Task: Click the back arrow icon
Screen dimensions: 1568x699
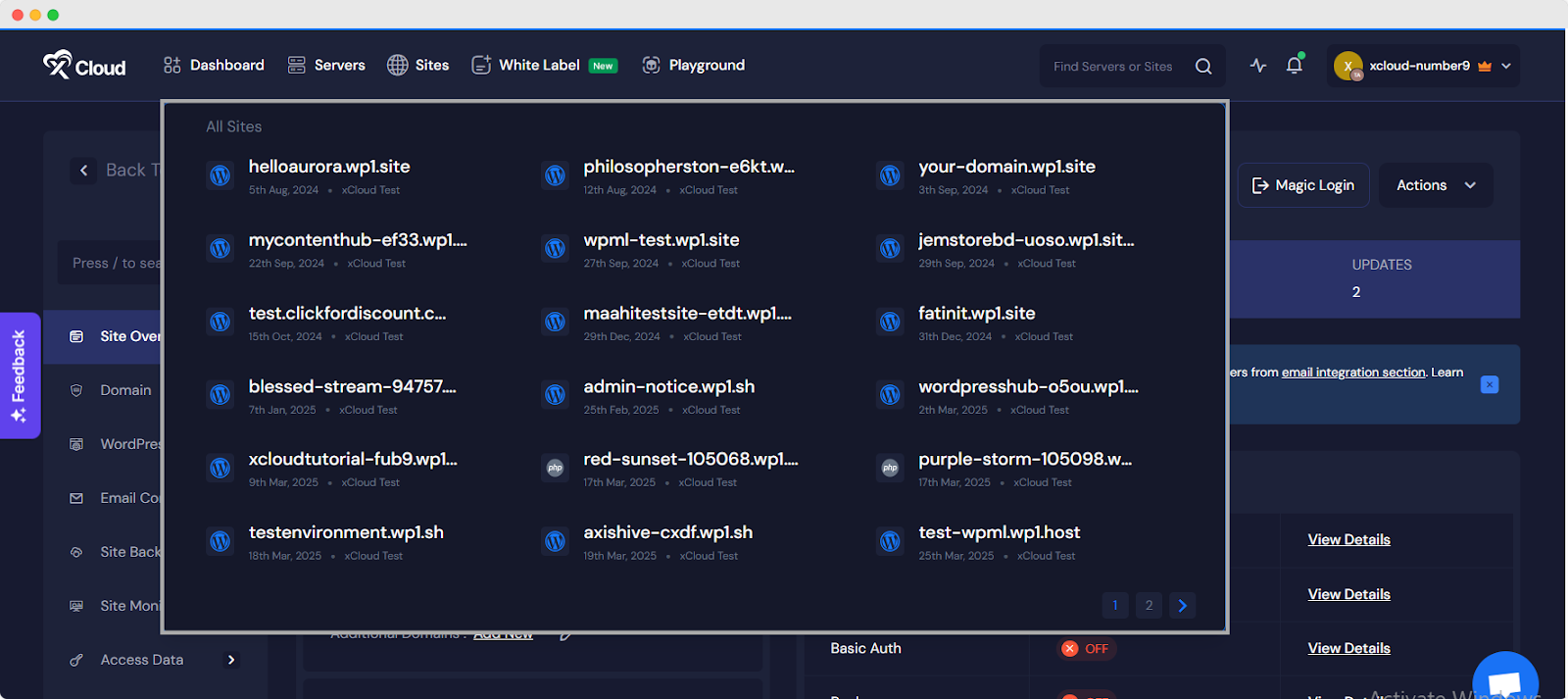Action: click(84, 171)
